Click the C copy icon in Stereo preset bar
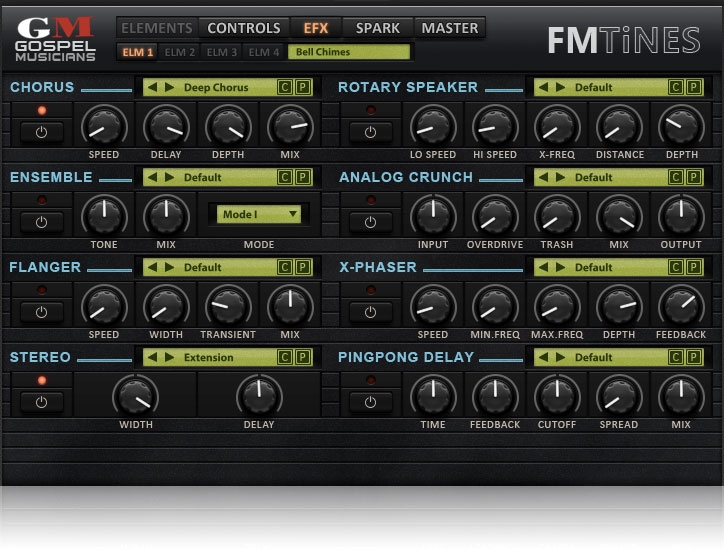The image size is (724, 550). [284, 357]
